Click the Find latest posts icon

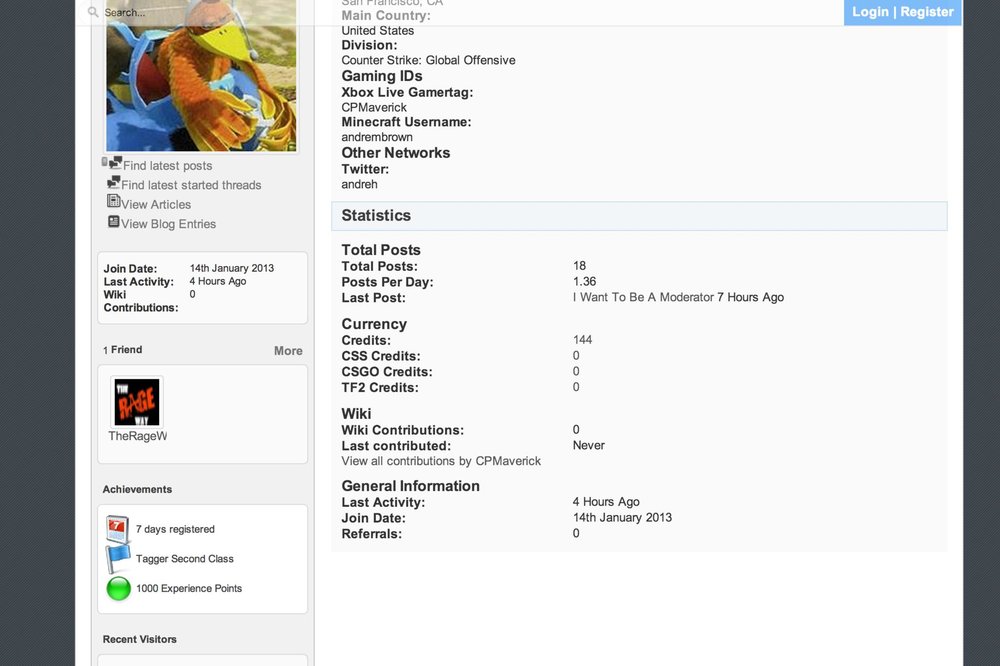[115, 163]
